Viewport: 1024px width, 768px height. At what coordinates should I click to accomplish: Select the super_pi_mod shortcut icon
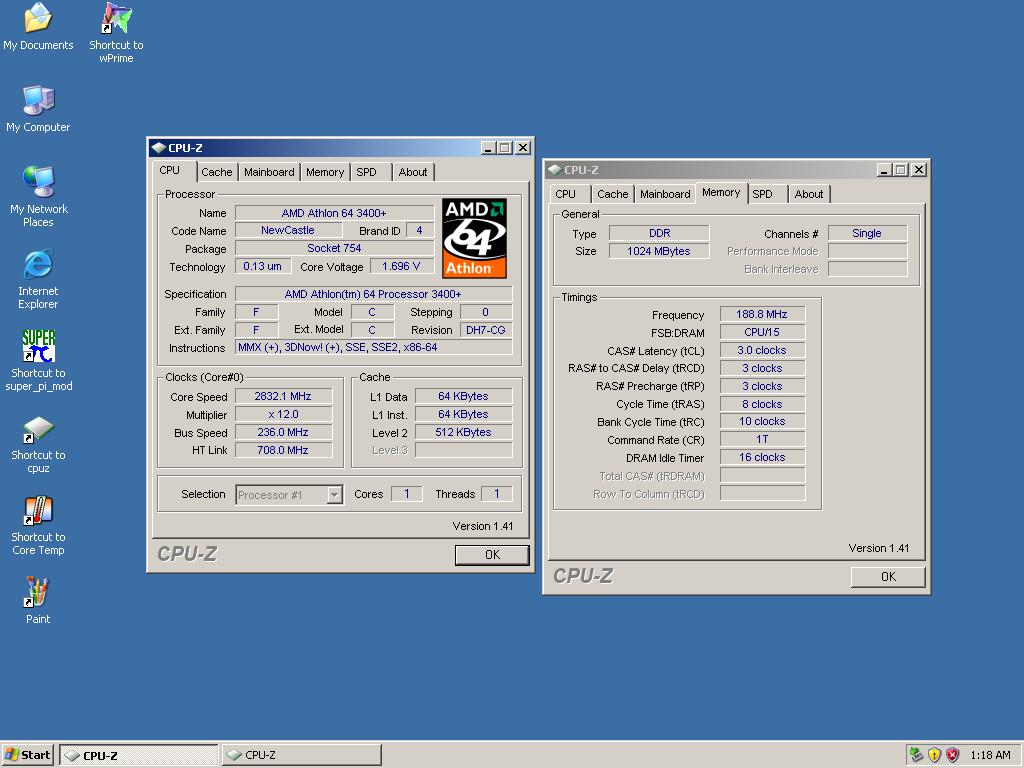pos(39,360)
